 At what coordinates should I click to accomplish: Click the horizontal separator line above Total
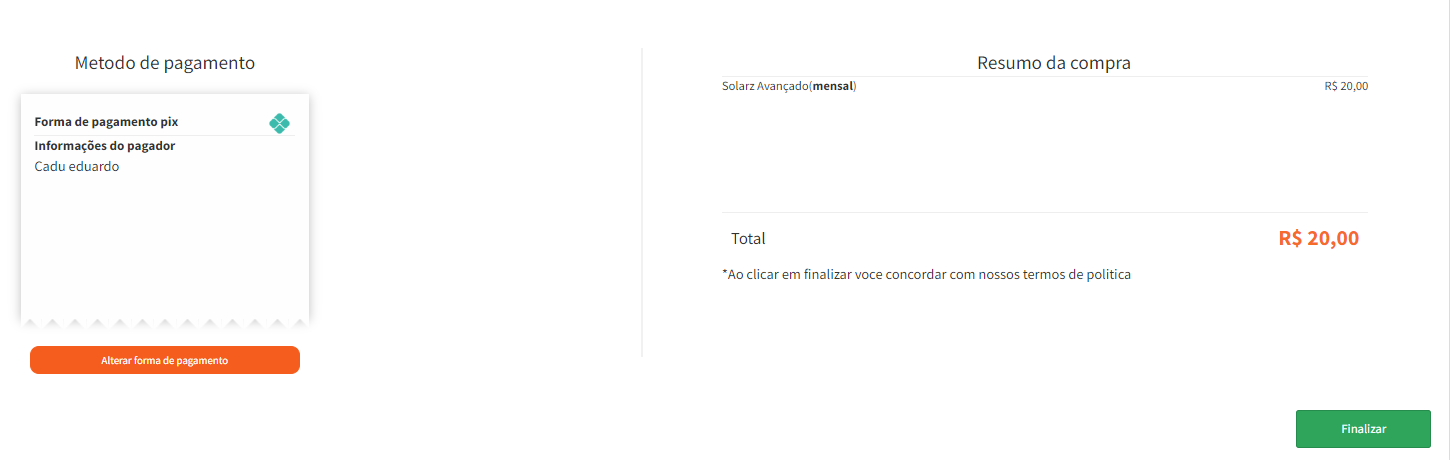coord(1044,212)
